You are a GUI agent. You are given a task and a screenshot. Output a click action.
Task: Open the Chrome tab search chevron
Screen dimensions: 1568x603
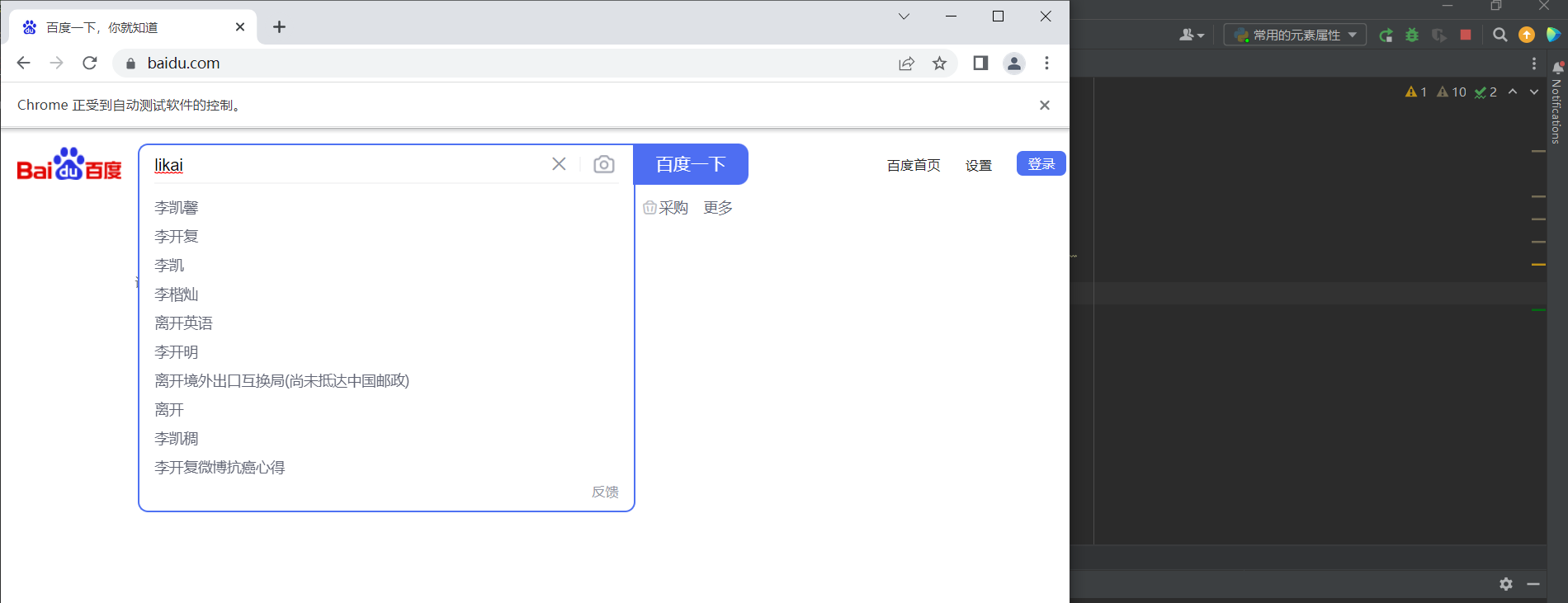[x=904, y=16]
